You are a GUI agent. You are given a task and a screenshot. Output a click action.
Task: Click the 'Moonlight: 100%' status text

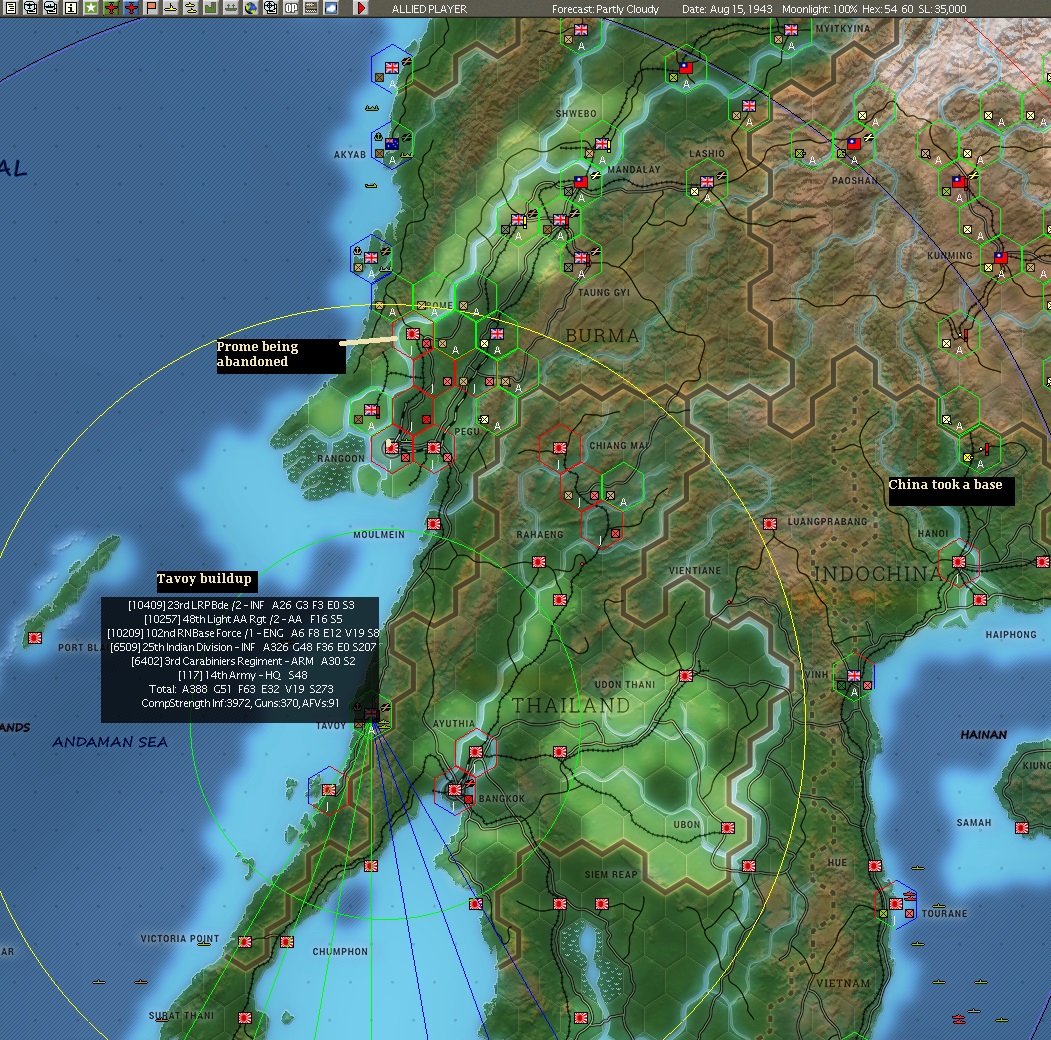(x=819, y=9)
